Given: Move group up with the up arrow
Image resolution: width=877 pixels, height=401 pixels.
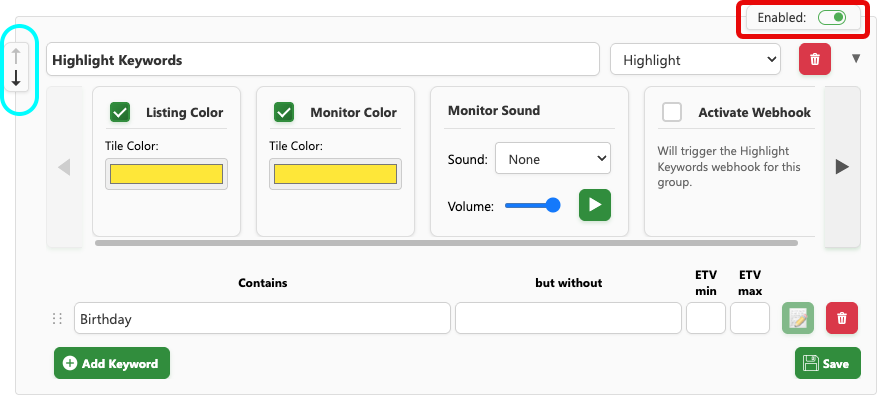Looking at the screenshot, I should pyautogui.click(x=16, y=56).
